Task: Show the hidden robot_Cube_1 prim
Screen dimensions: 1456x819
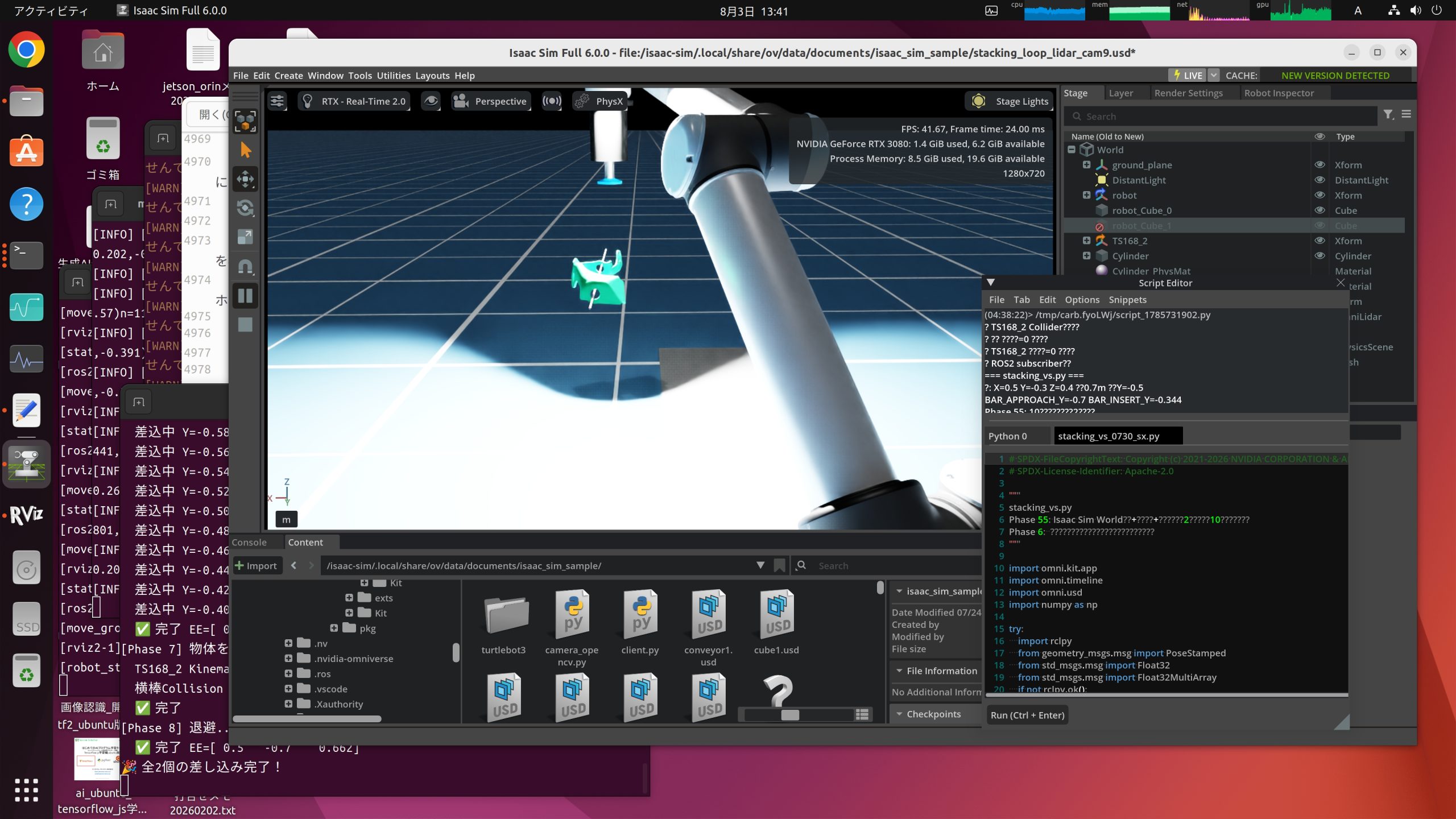Action: pos(1319,225)
